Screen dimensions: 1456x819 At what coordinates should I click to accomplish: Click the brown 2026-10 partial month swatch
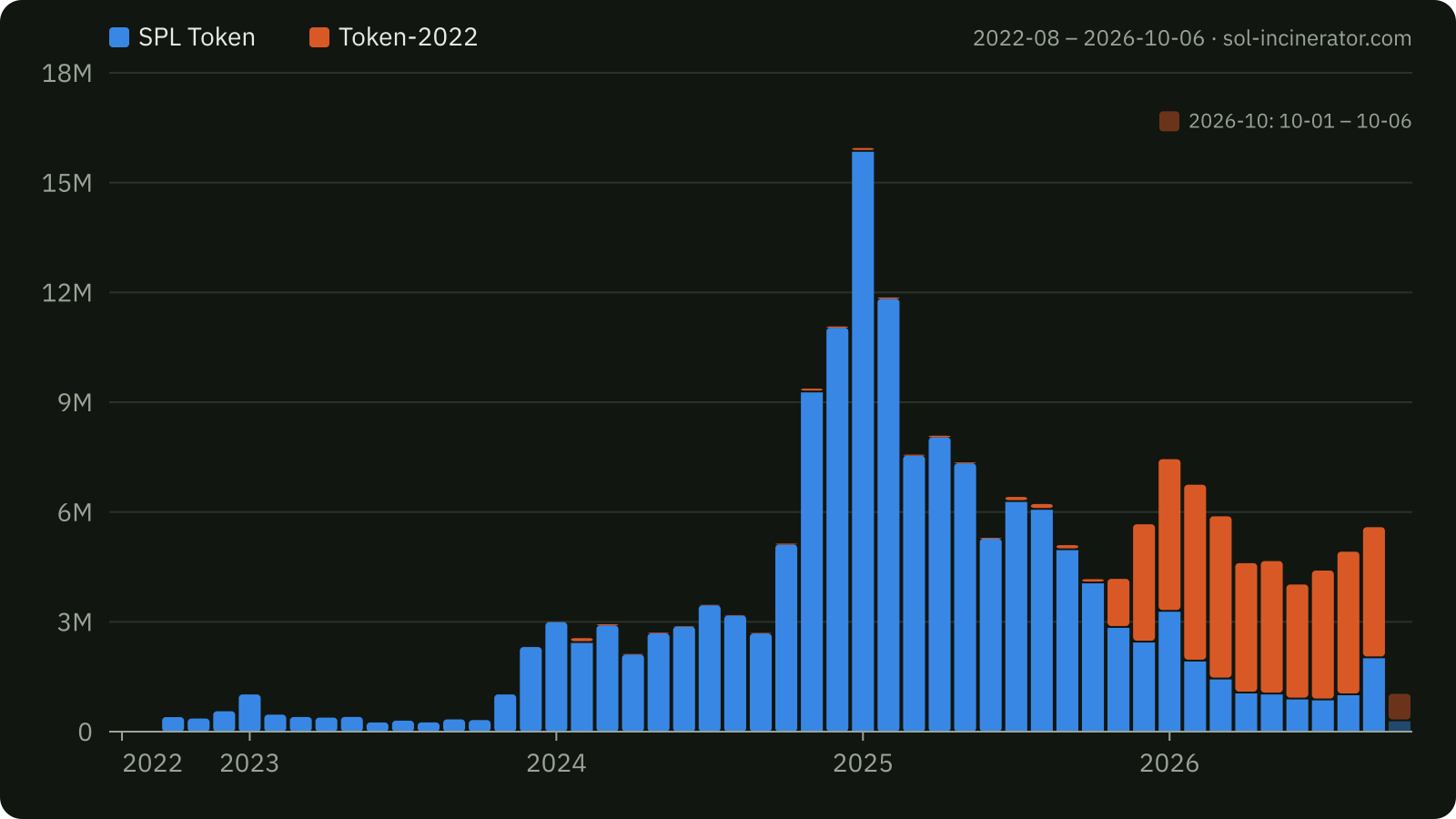pyautogui.click(x=1169, y=121)
